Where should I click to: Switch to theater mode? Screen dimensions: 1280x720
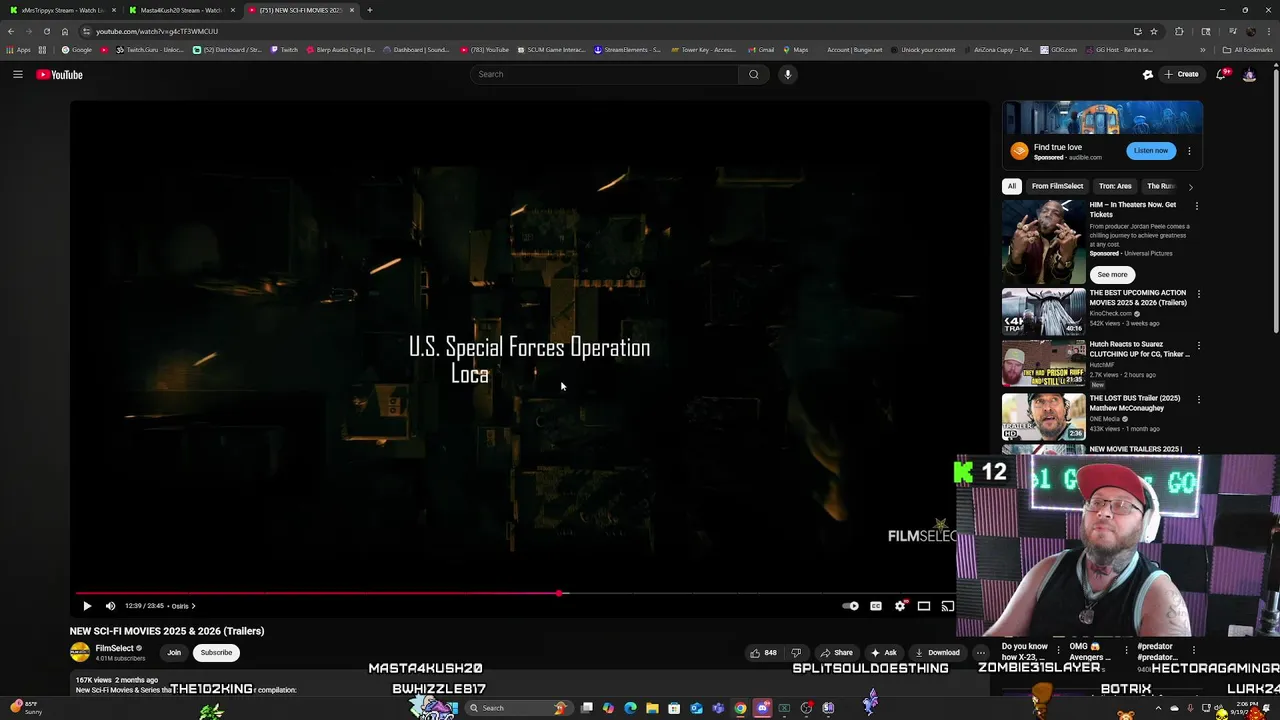click(x=924, y=606)
